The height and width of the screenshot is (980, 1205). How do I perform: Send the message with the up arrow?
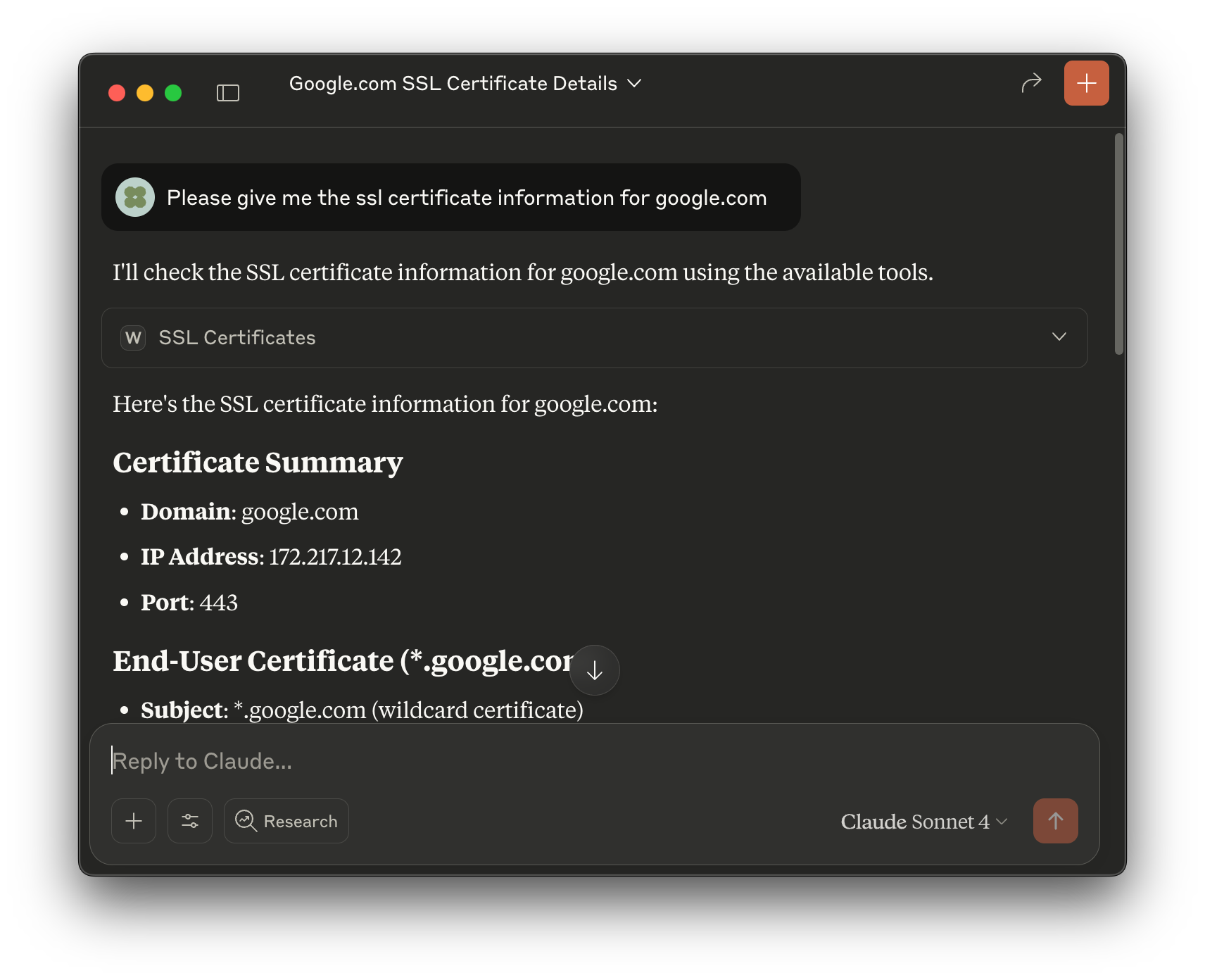click(x=1055, y=821)
